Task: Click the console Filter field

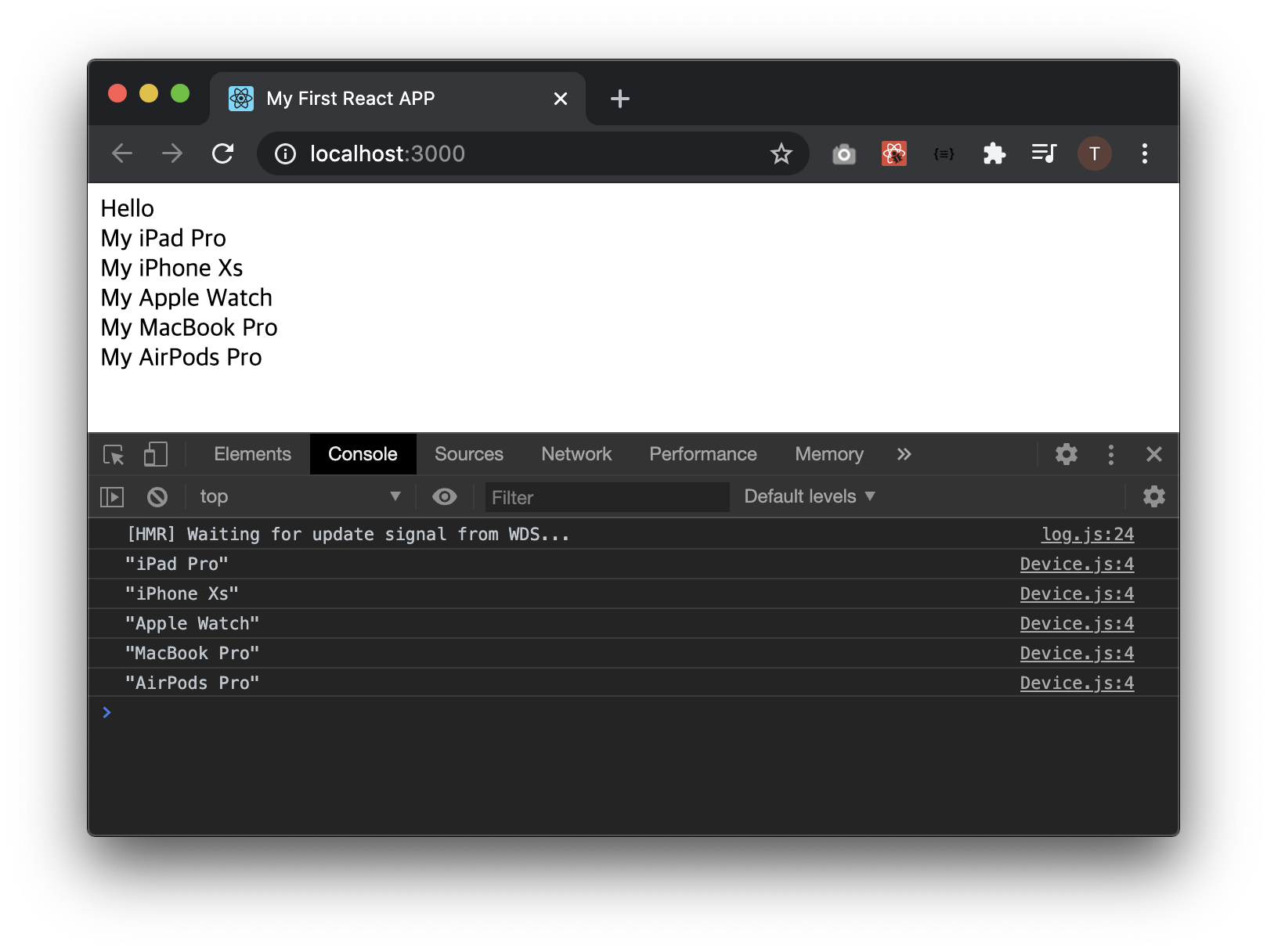Action: [607, 497]
